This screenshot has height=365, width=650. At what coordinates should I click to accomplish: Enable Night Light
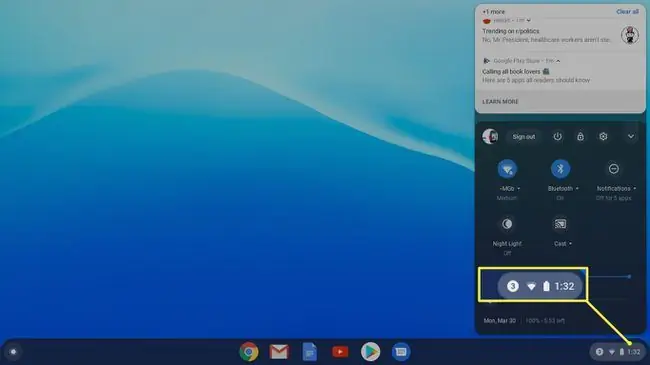pyautogui.click(x=507, y=224)
